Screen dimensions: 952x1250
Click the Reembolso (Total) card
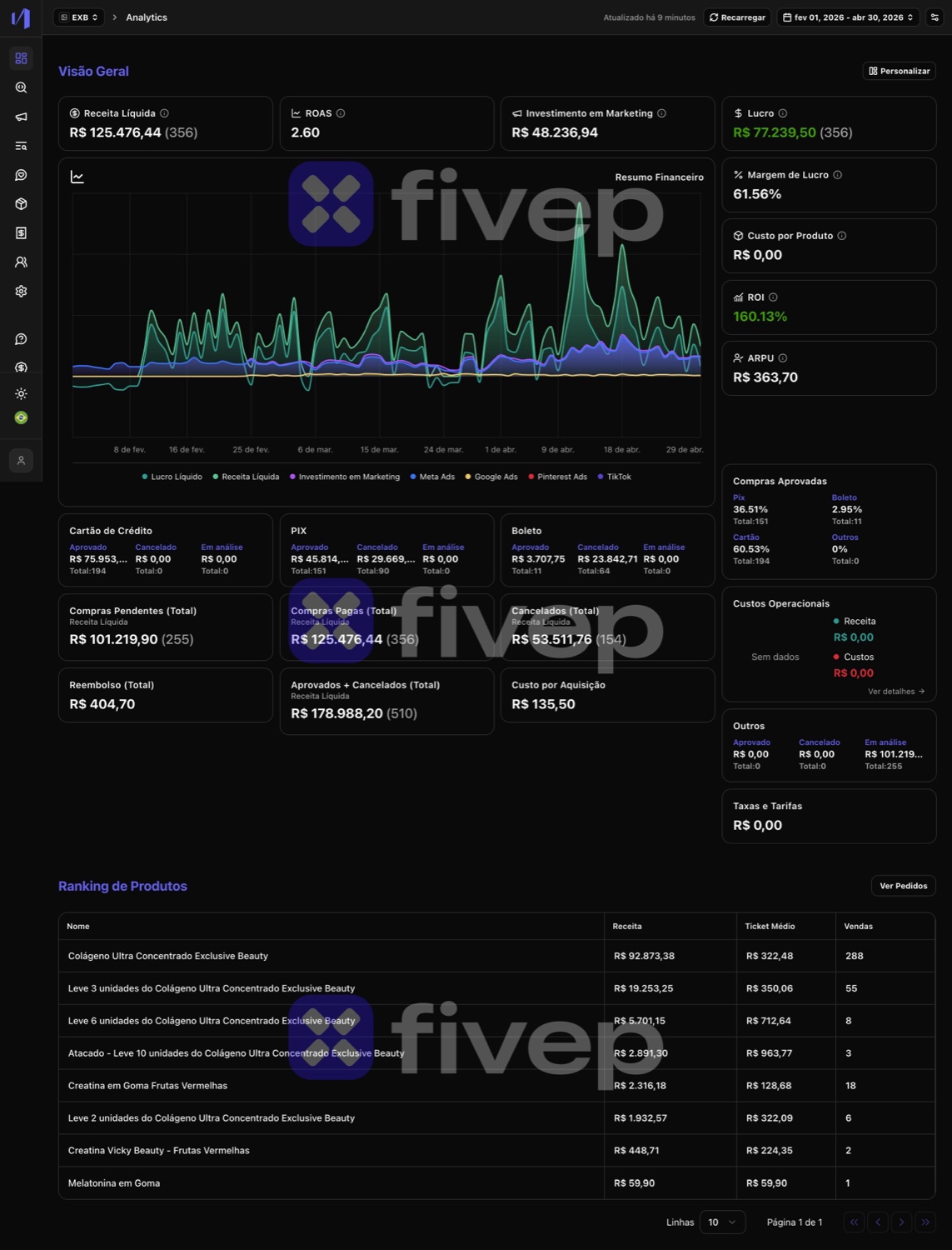[166, 695]
